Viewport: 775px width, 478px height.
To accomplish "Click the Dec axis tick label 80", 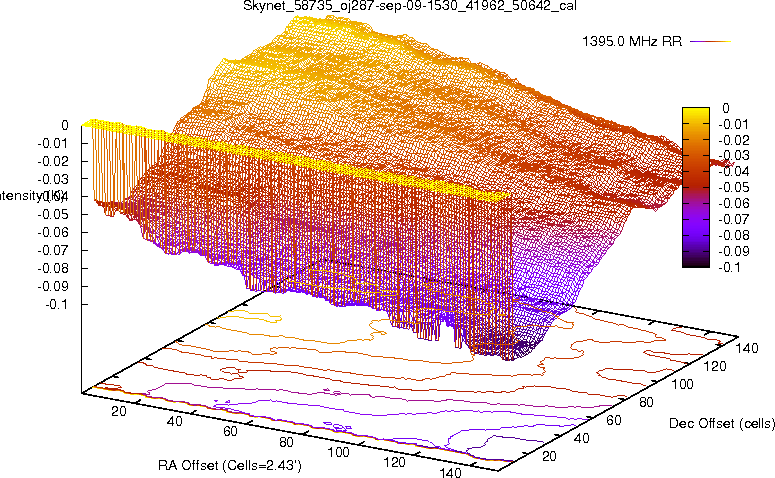I will (646, 402).
